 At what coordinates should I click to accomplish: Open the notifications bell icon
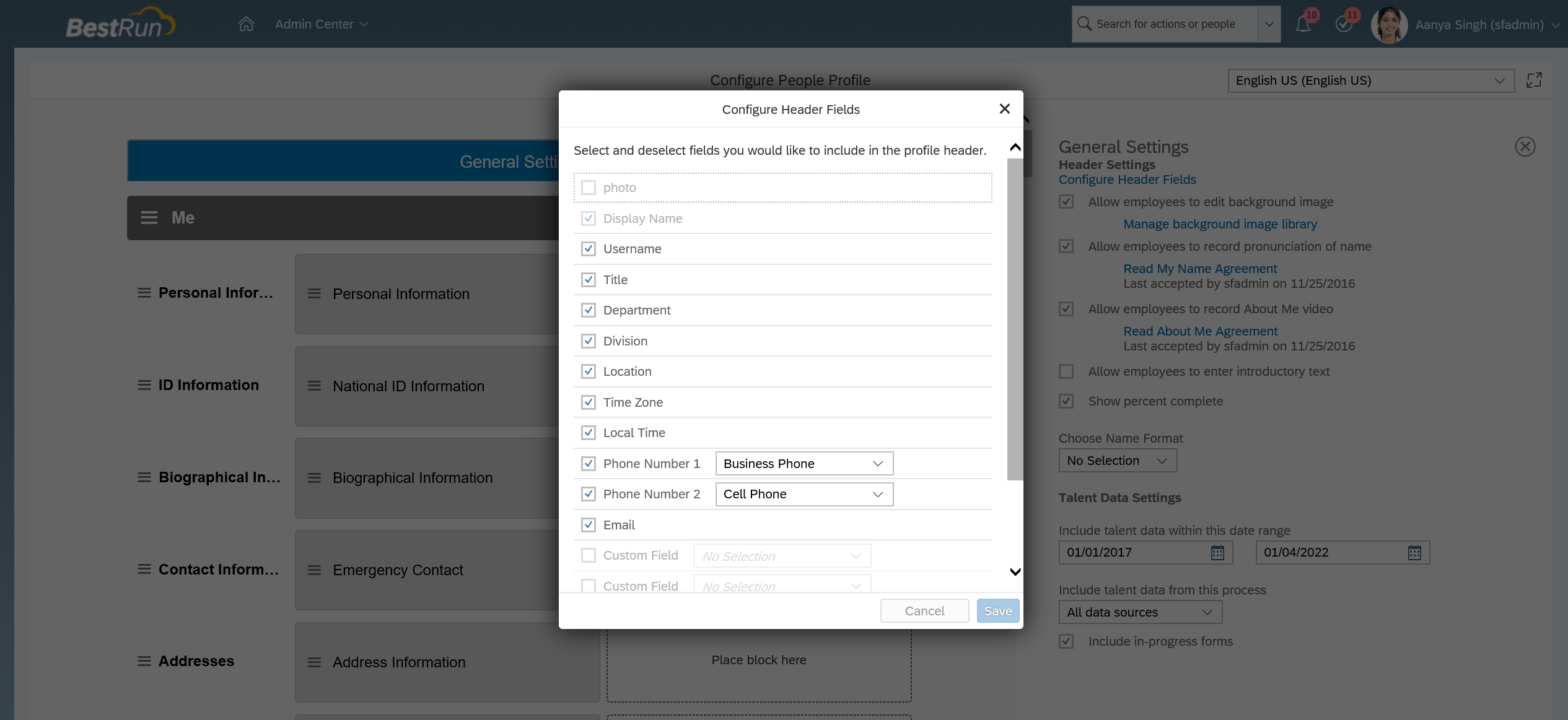[1303, 25]
